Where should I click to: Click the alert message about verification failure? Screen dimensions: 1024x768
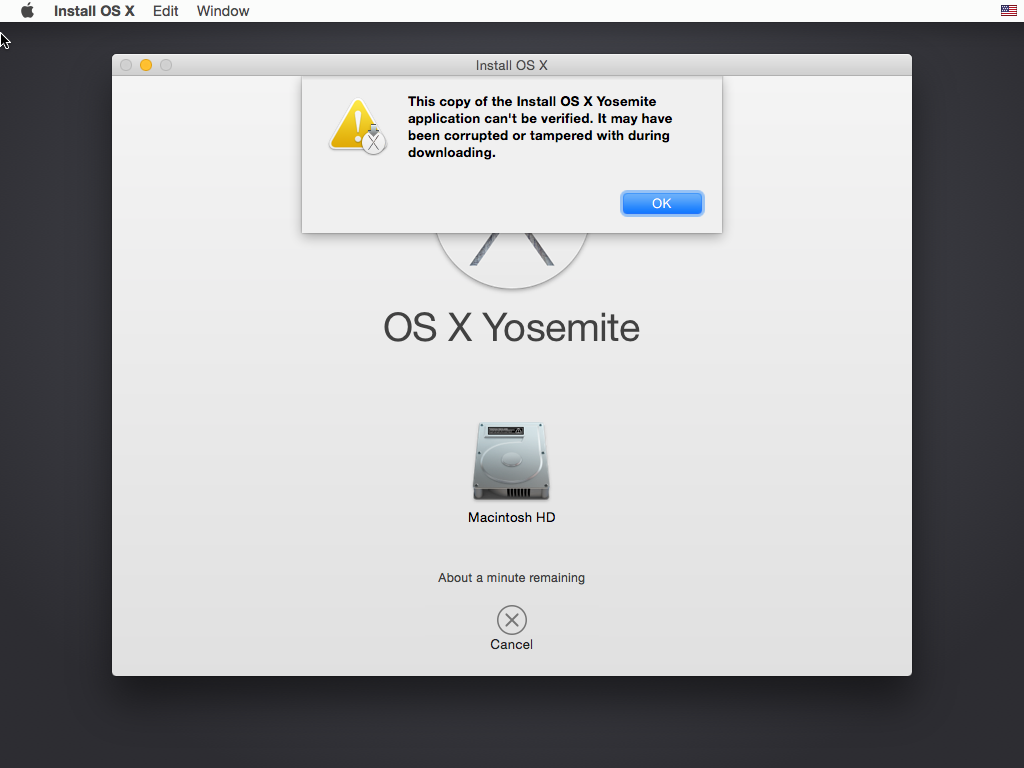(x=540, y=127)
